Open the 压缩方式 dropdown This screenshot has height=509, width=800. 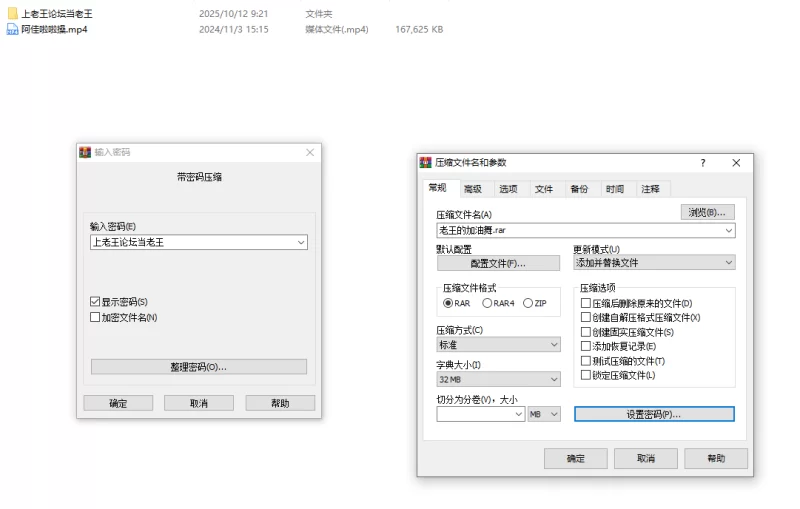(x=498, y=345)
